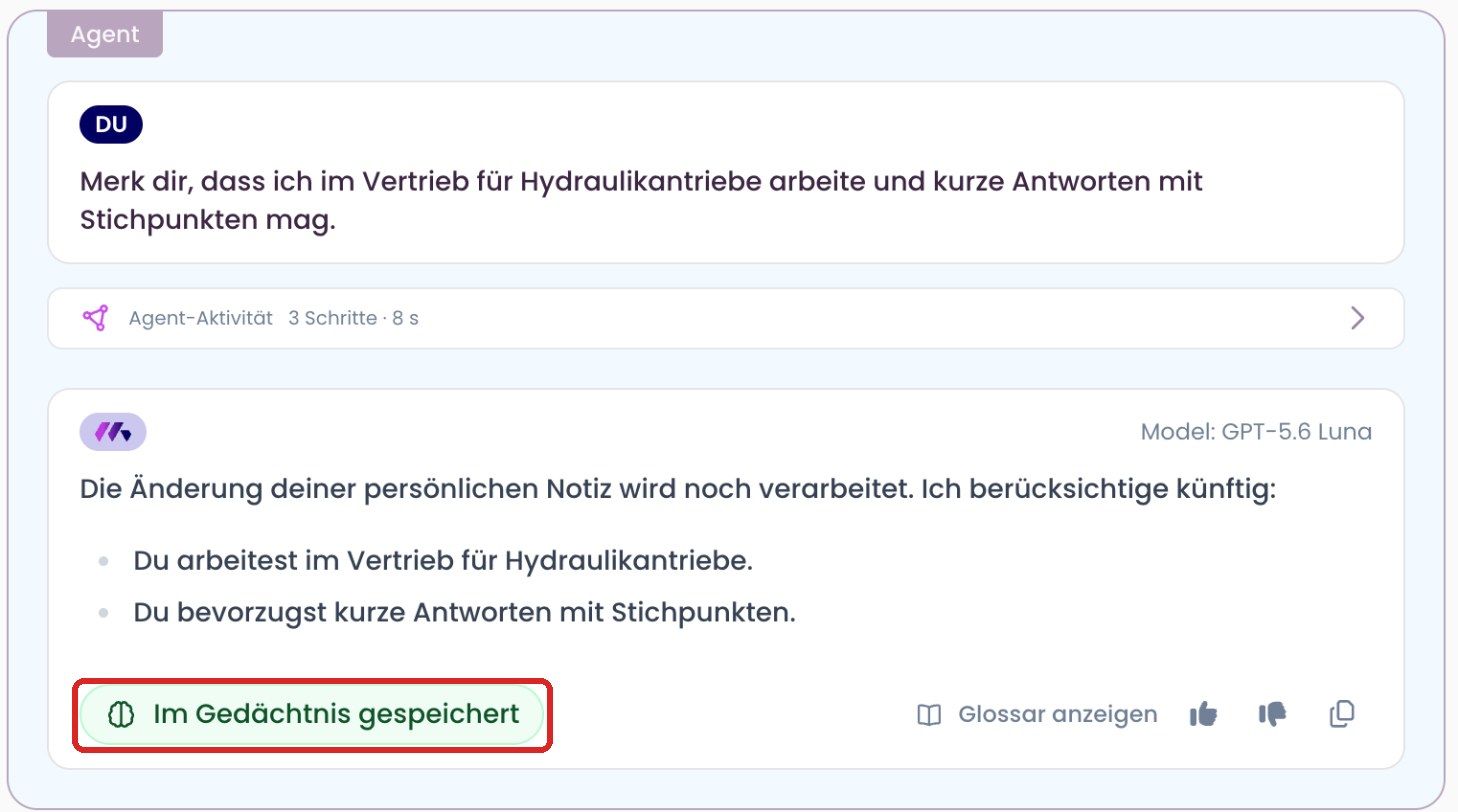The image size is (1458, 812).
Task: Click sentence 'Die Änderung deiner persönlichen Notiz'
Action: (x=678, y=491)
